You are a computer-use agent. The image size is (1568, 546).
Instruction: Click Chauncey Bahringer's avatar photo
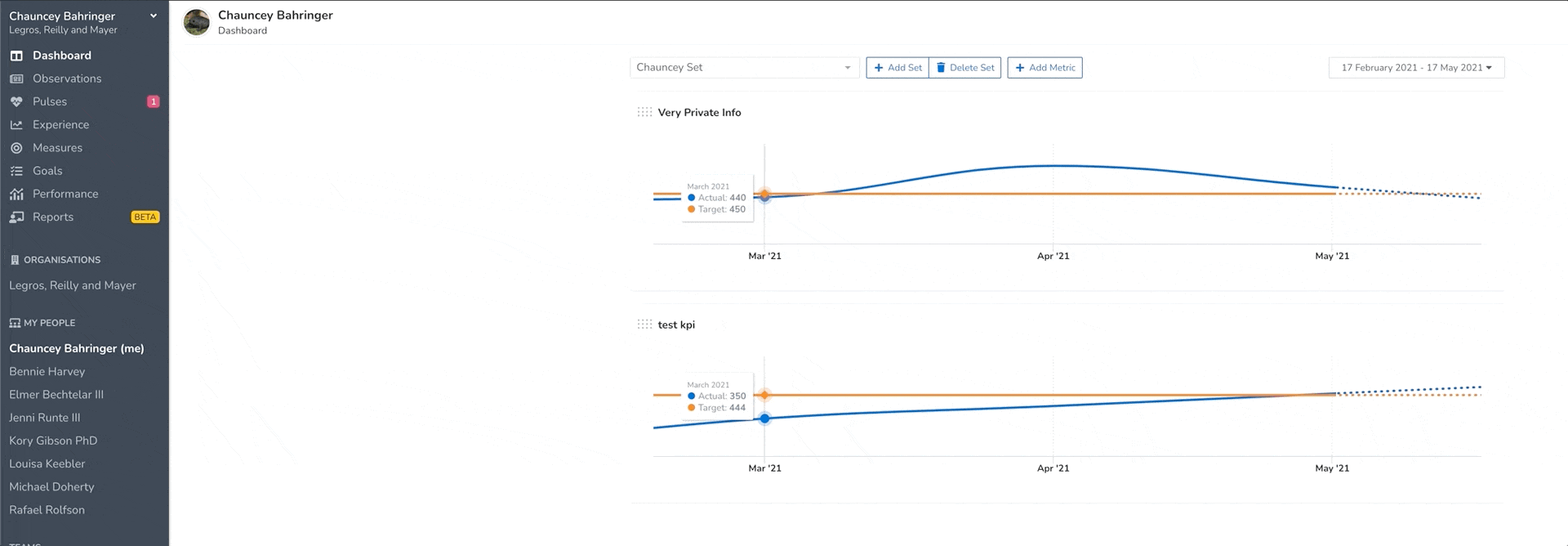pos(196,22)
